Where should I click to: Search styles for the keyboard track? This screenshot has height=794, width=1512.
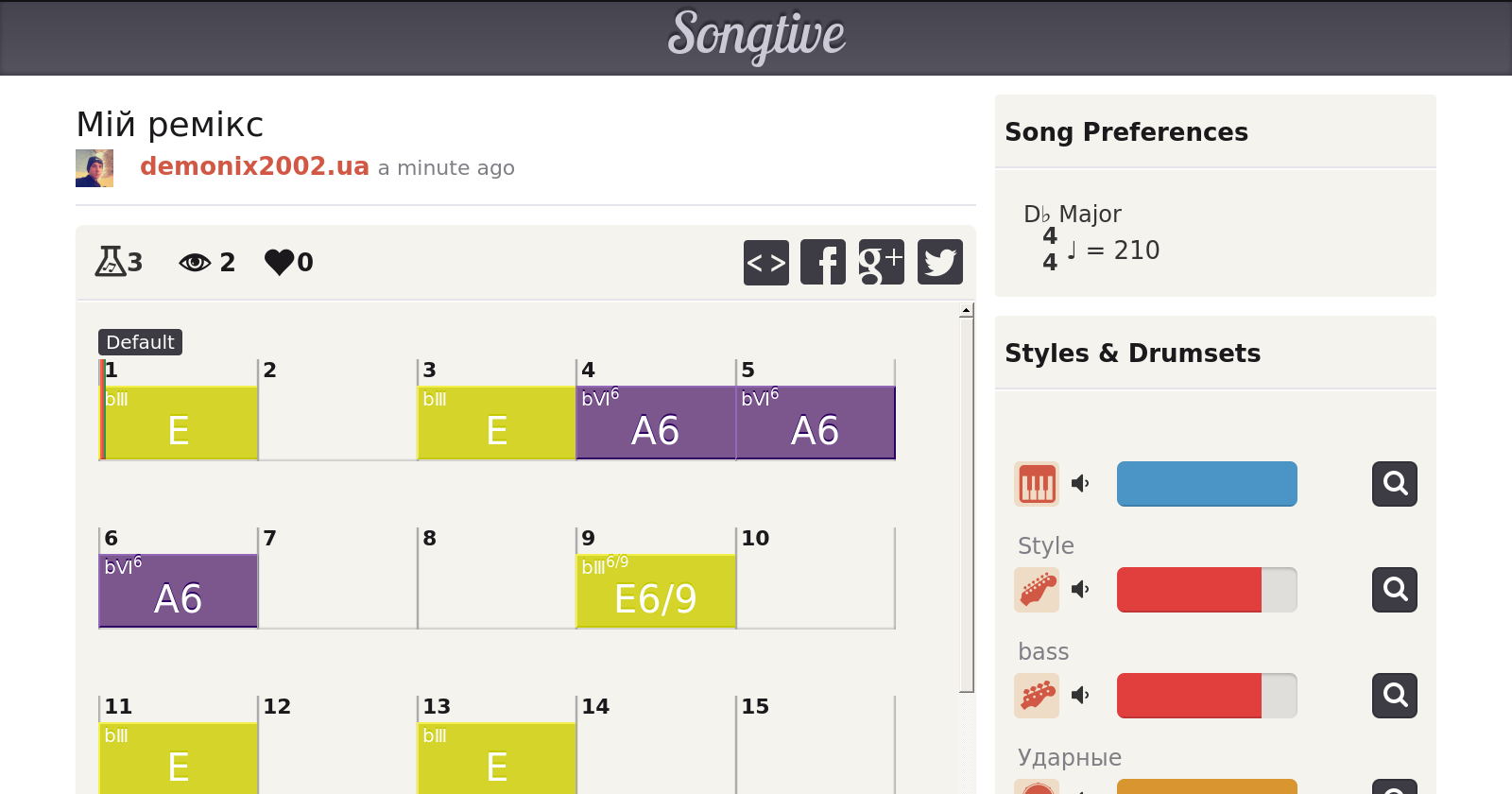pos(1394,484)
